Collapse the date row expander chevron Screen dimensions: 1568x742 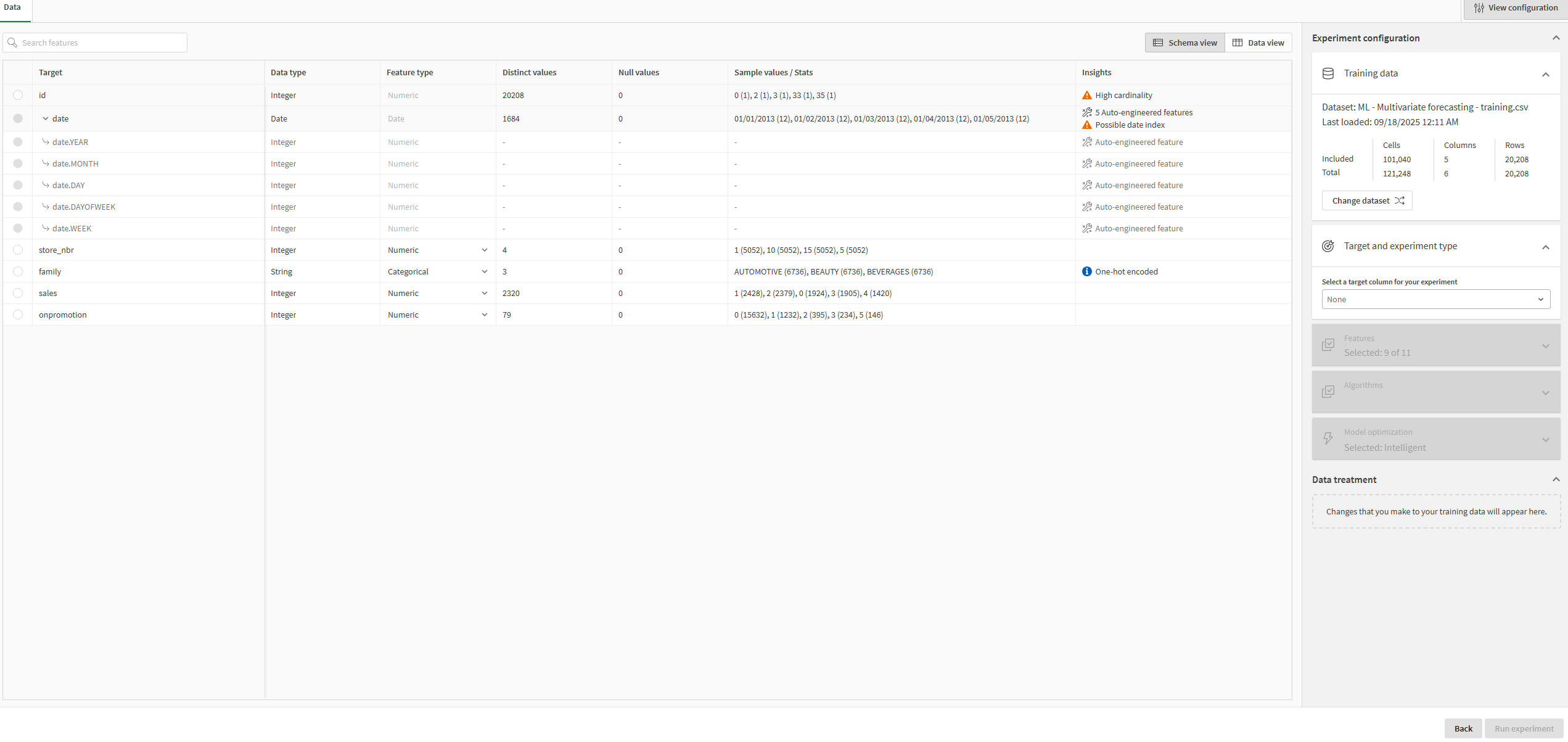click(x=46, y=119)
